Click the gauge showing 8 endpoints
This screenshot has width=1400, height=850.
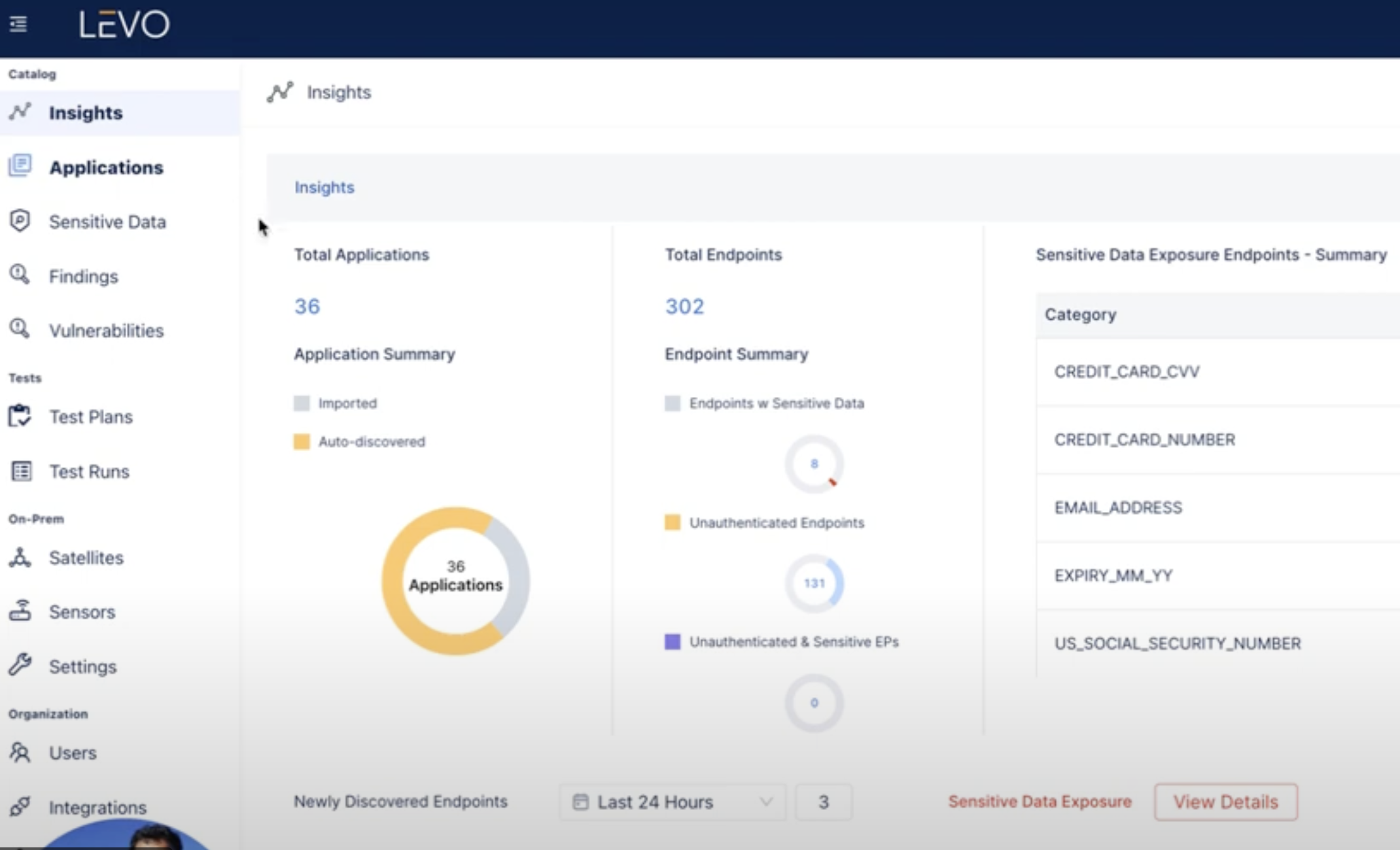pyautogui.click(x=814, y=464)
